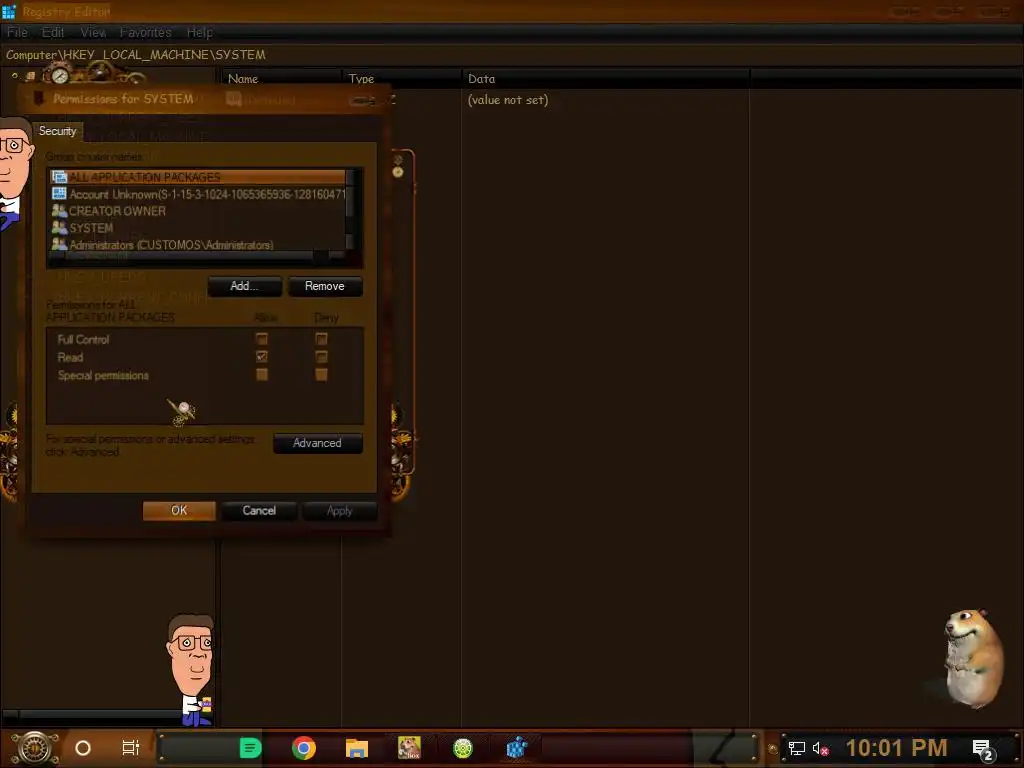Image resolution: width=1024 pixels, height=768 pixels.
Task: Click the Apply button
Action: click(x=340, y=511)
